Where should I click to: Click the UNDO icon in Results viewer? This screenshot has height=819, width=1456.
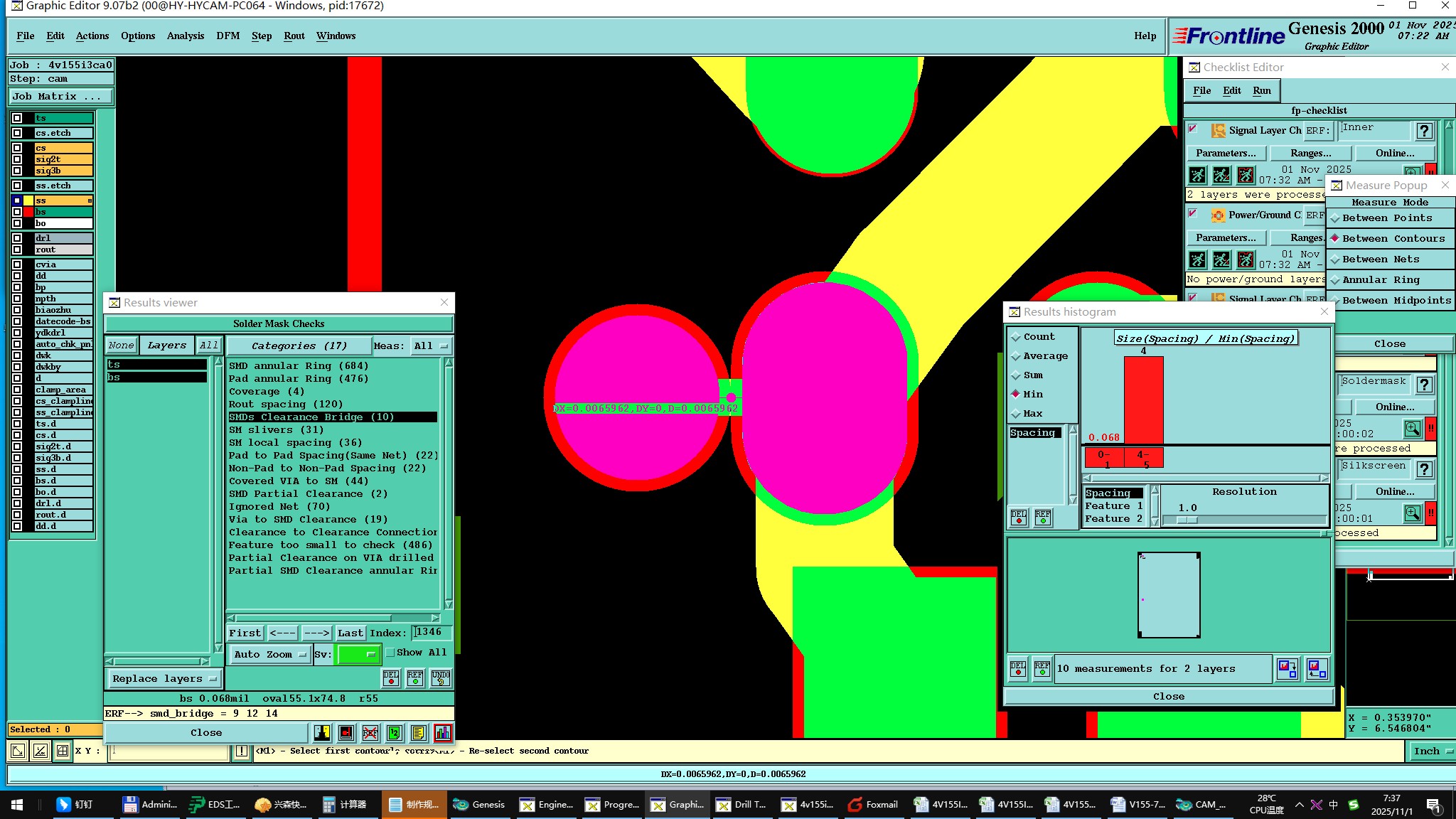pos(440,678)
